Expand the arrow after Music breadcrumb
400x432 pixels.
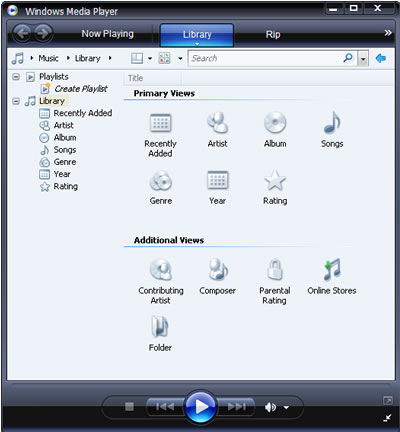coord(68,58)
